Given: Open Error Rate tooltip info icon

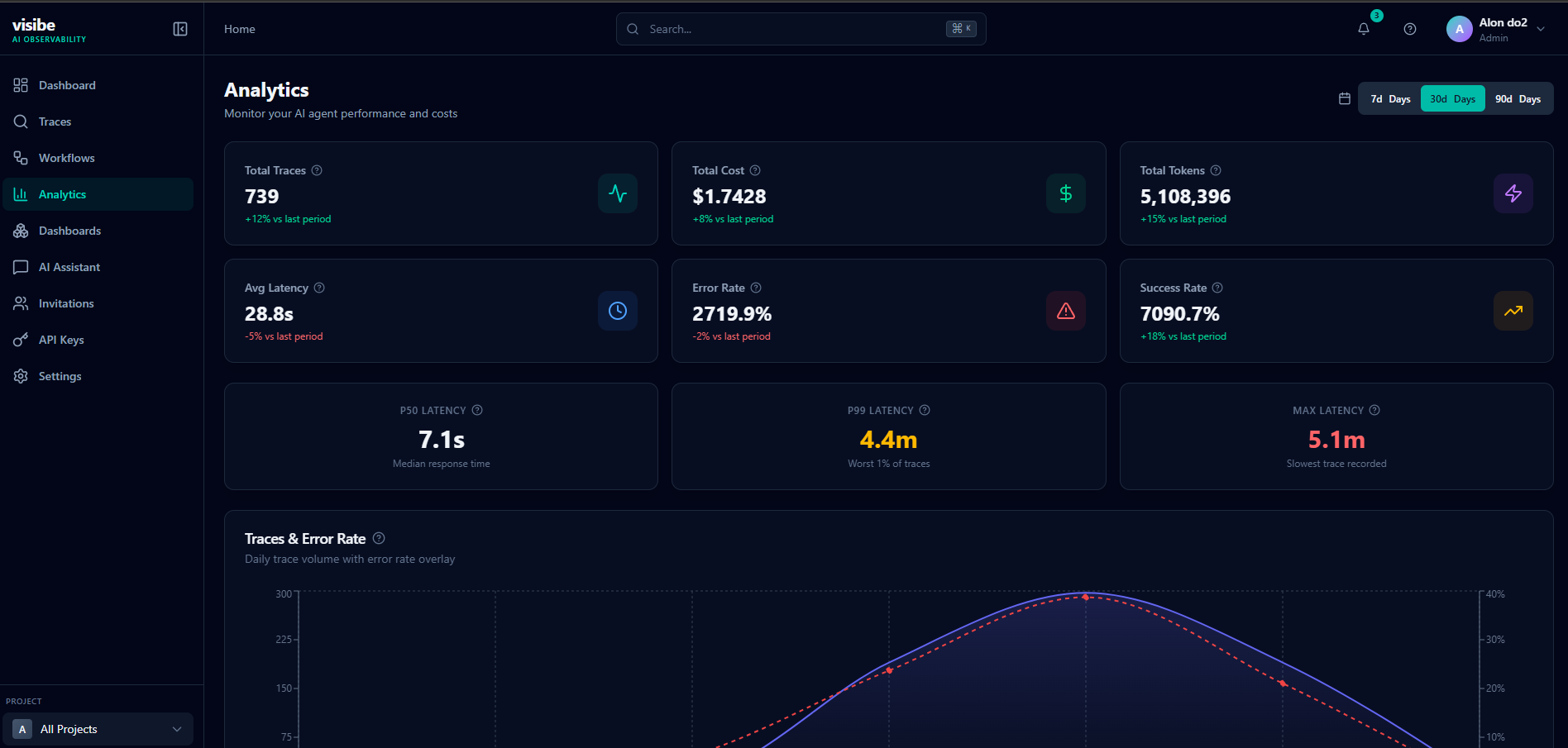Looking at the screenshot, I should pyautogui.click(x=755, y=288).
